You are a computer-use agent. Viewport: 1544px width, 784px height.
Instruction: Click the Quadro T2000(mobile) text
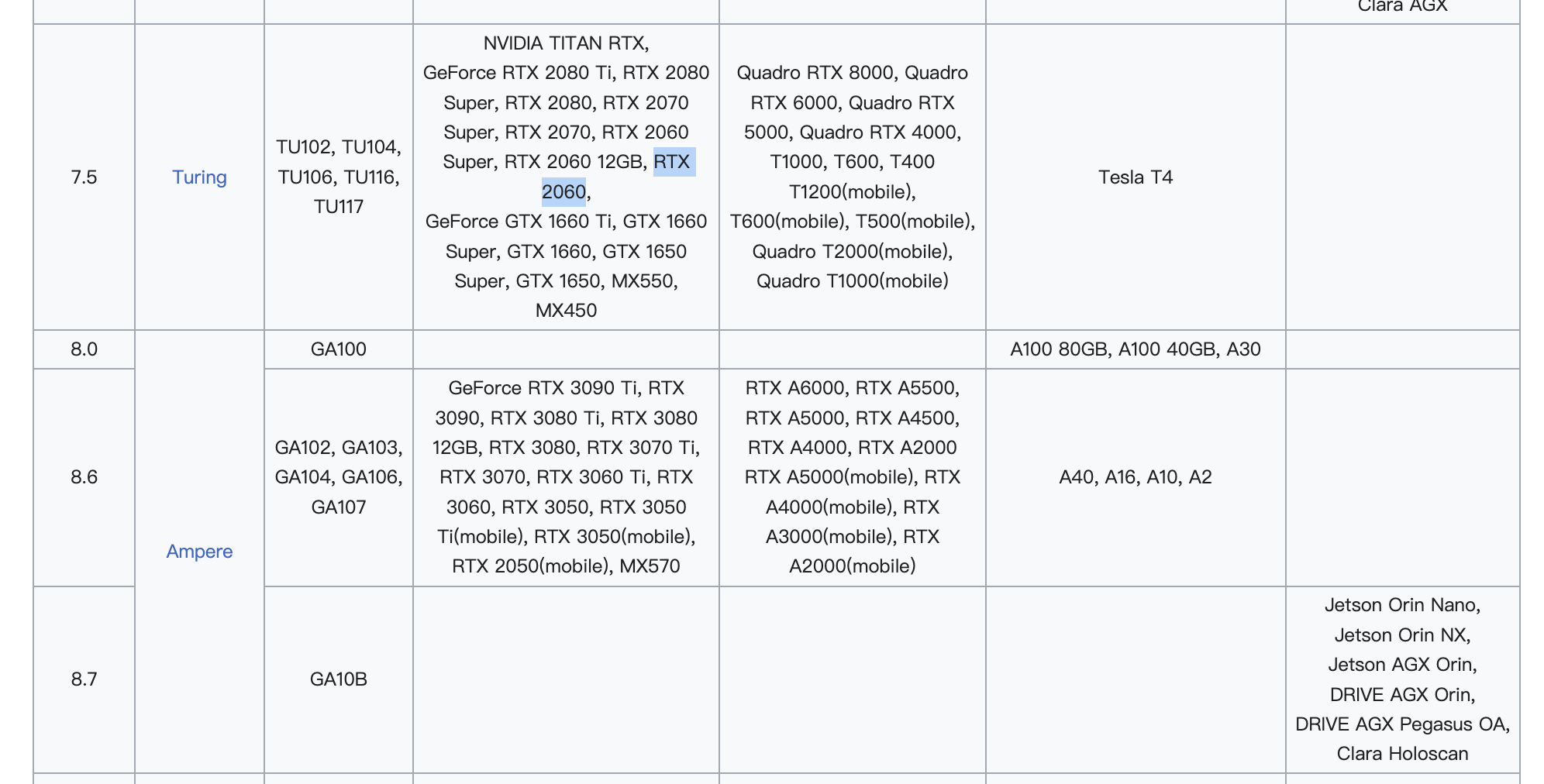pos(850,252)
